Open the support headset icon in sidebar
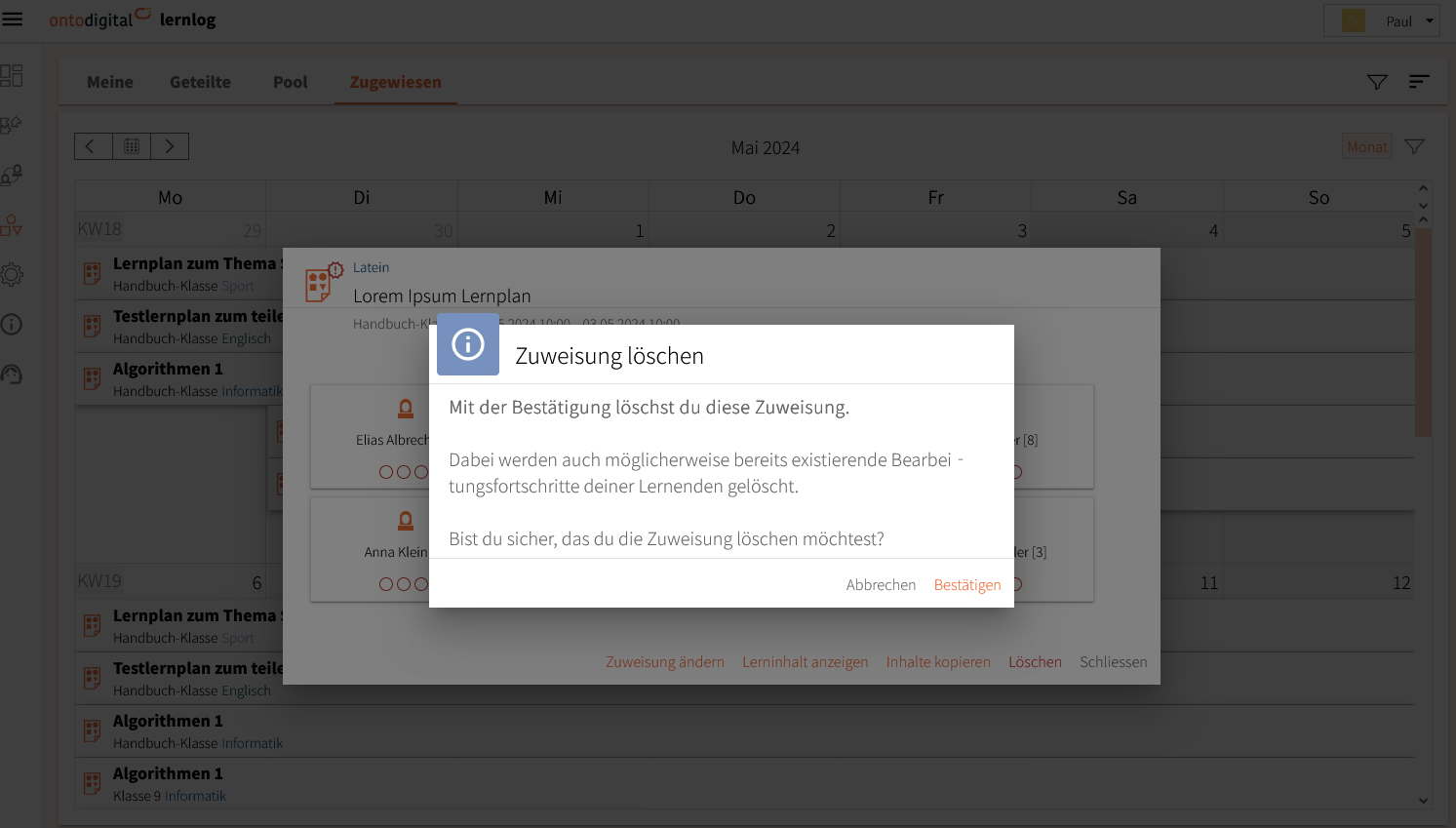 pos(12,375)
